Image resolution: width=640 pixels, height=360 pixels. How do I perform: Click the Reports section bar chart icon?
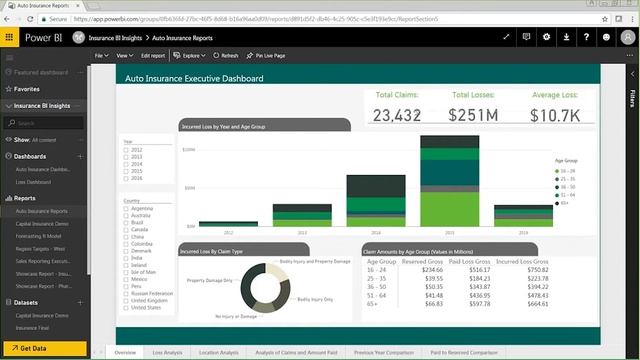[9, 198]
